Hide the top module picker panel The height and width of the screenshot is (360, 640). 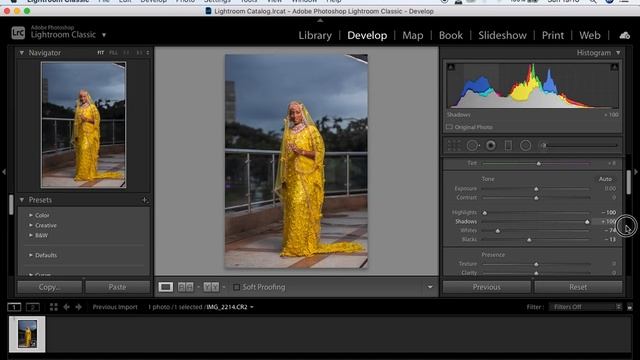point(320,20)
